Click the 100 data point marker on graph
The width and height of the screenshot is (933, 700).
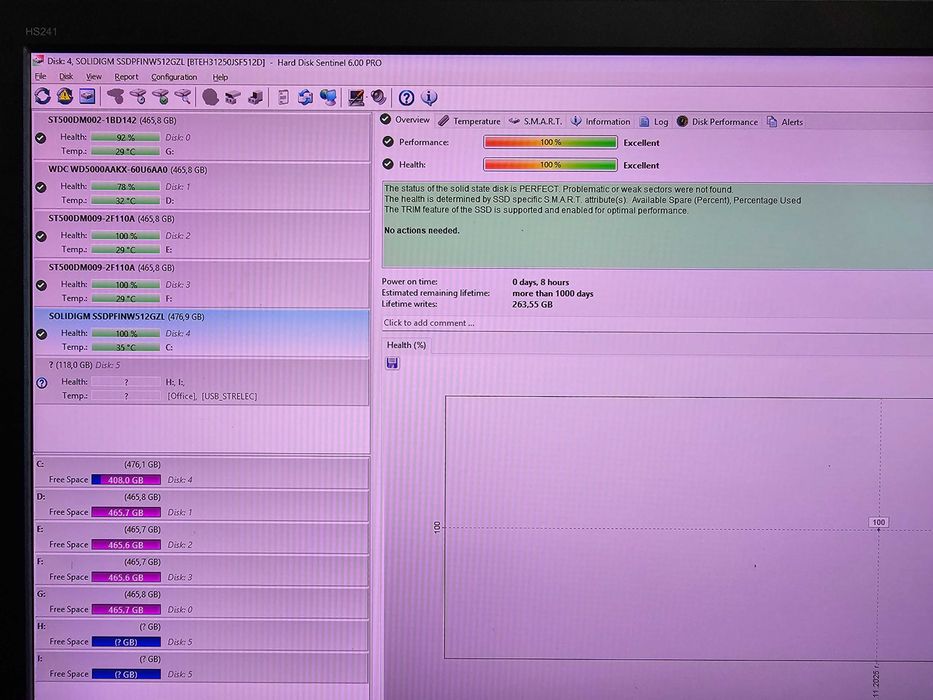pos(879,529)
